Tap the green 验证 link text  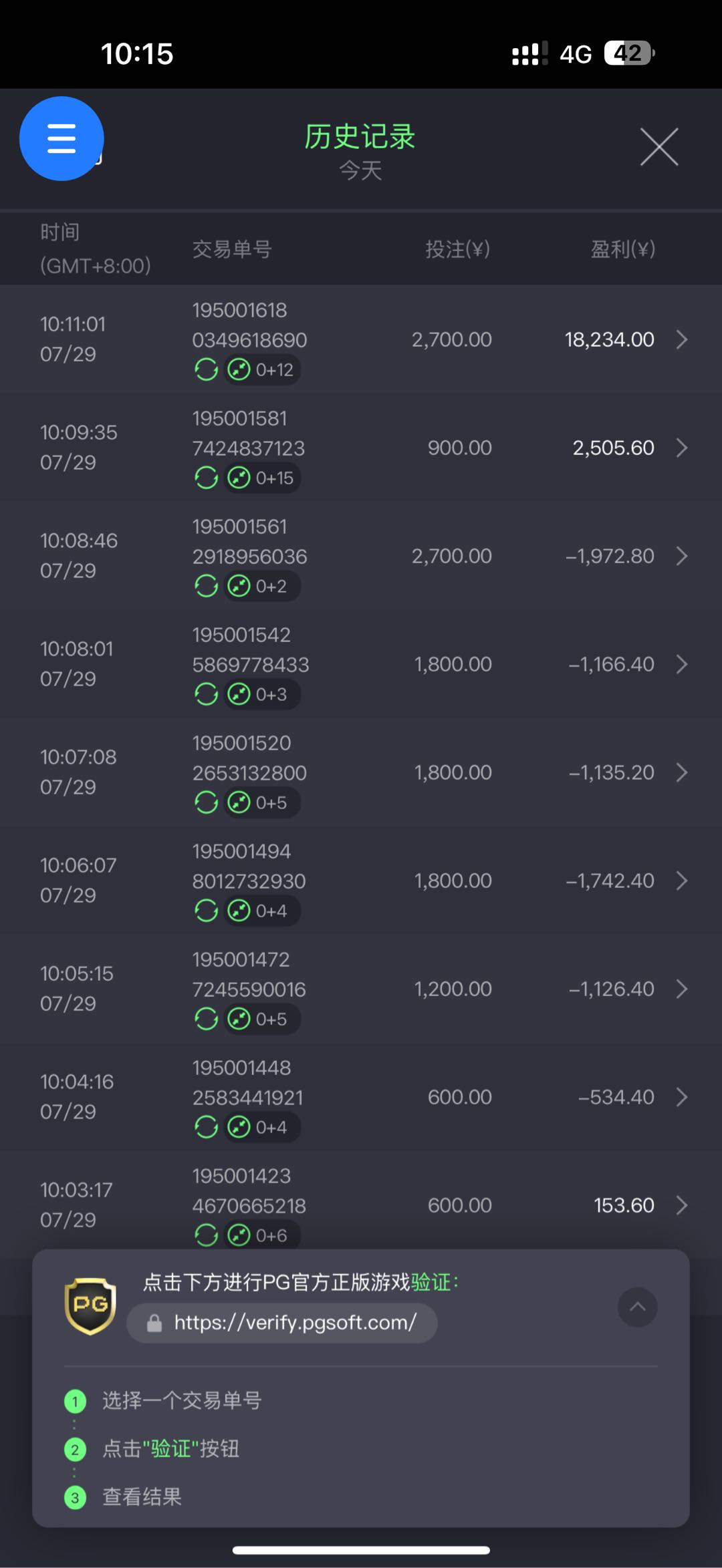(x=431, y=1282)
